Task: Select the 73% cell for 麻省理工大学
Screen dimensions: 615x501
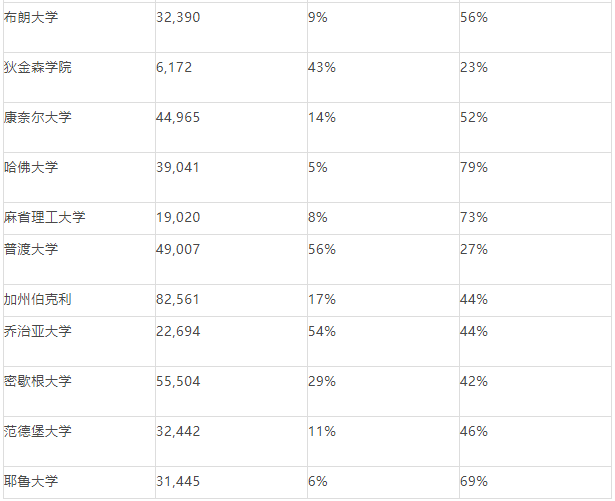Action: (474, 217)
